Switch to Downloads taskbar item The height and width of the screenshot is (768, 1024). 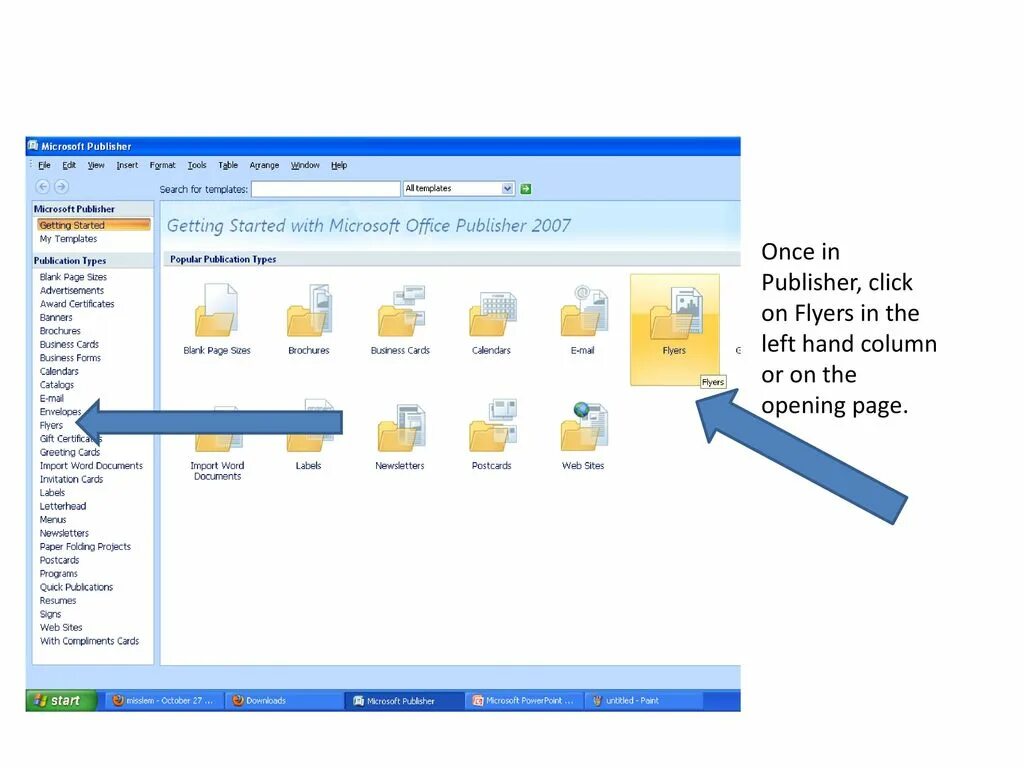[282, 700]
